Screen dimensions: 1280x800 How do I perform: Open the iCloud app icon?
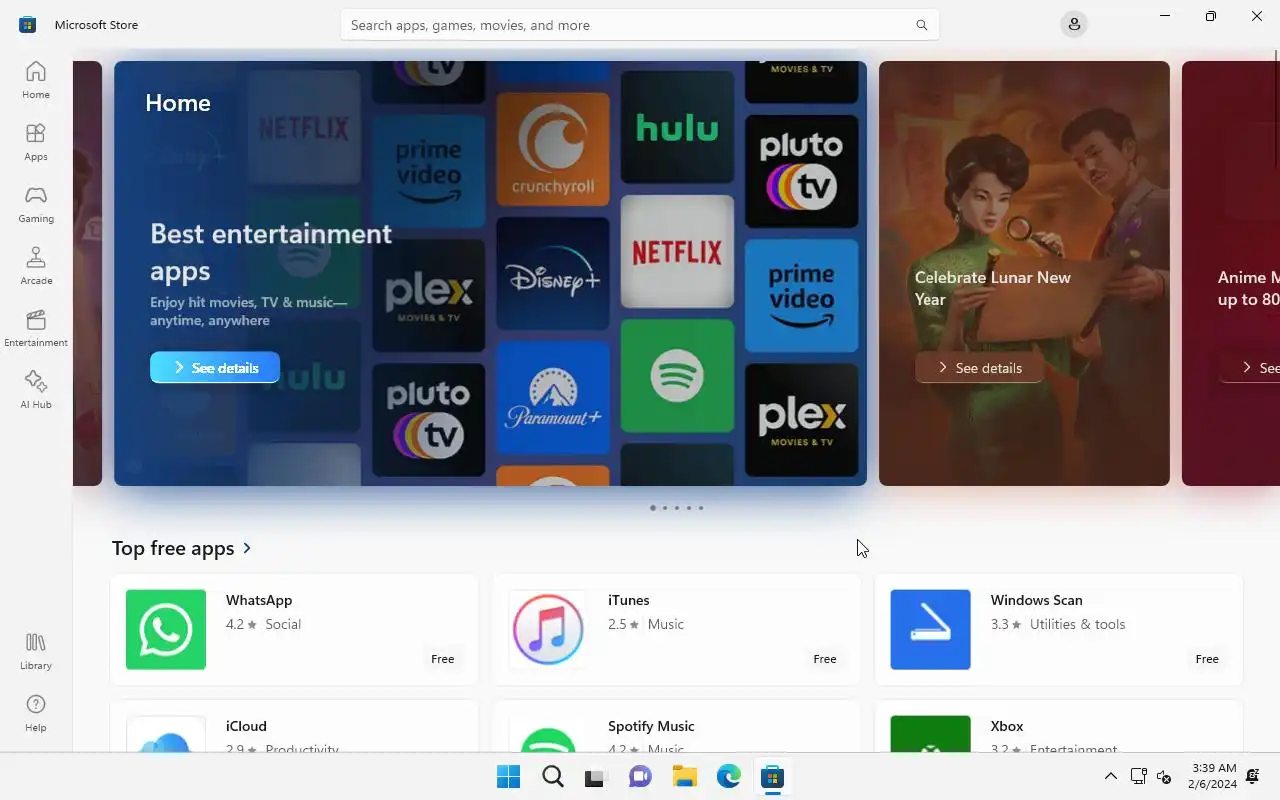166,733
